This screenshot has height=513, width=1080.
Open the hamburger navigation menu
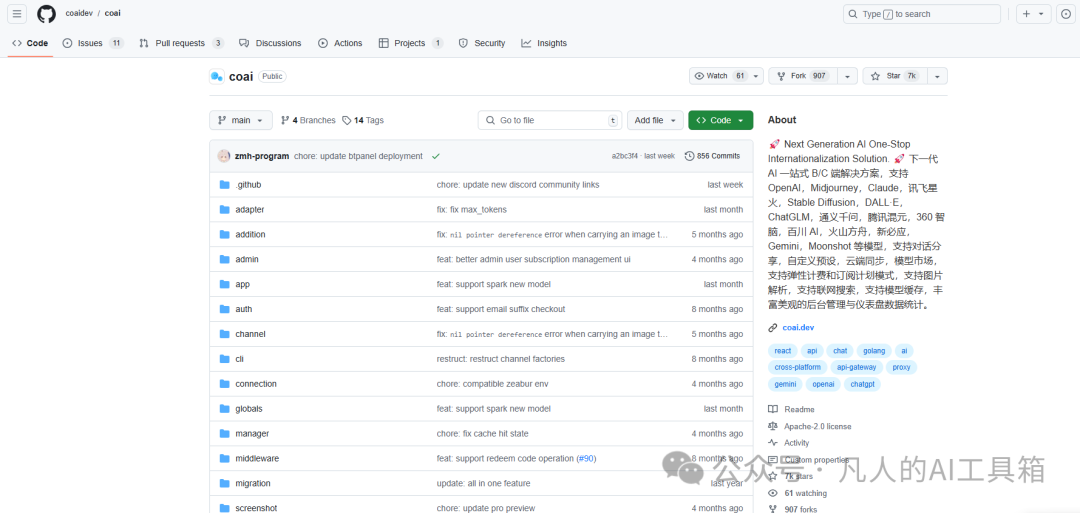click(17, 14)
